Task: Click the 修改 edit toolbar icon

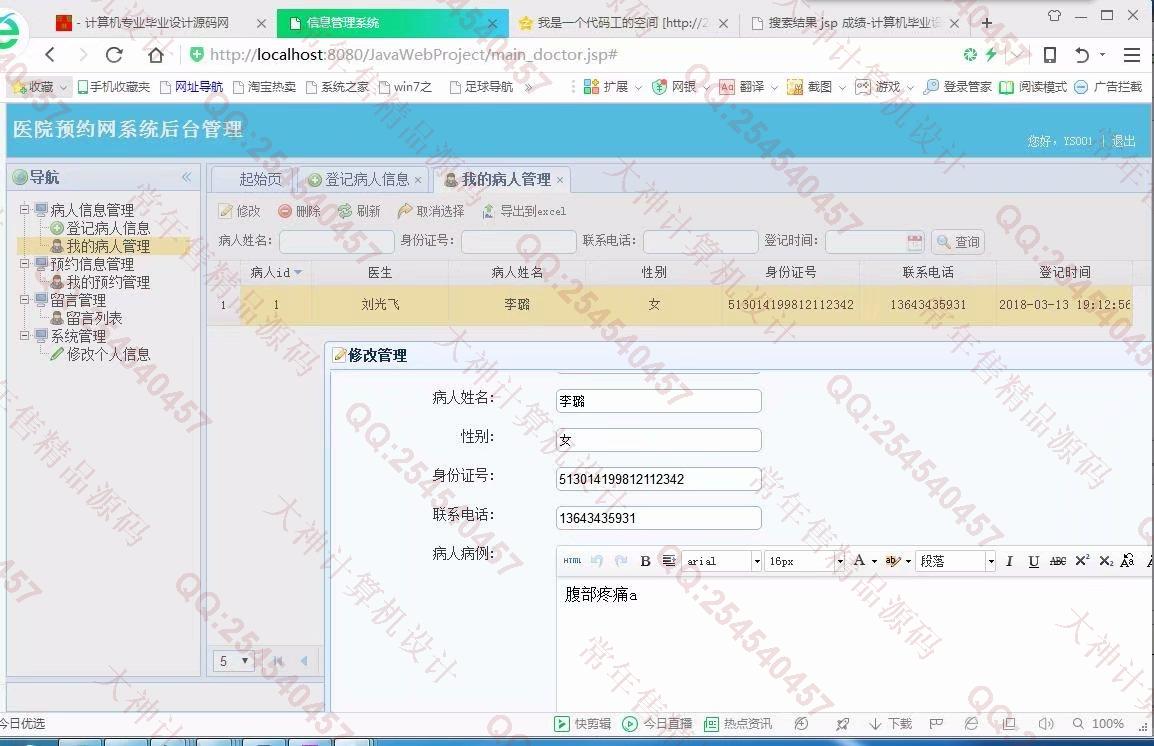Action: 226,211
